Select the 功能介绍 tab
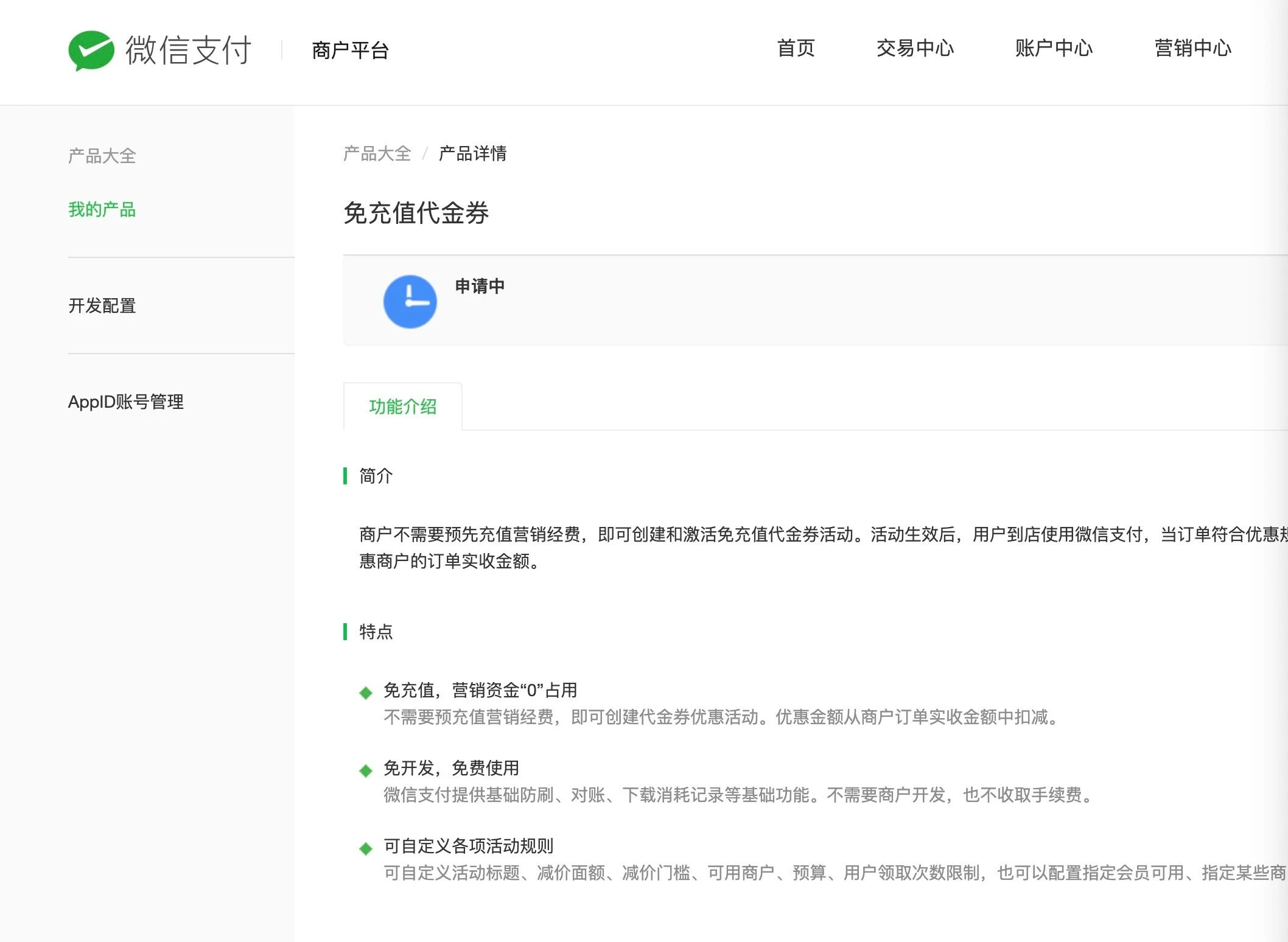 click(x=402, y=406)
